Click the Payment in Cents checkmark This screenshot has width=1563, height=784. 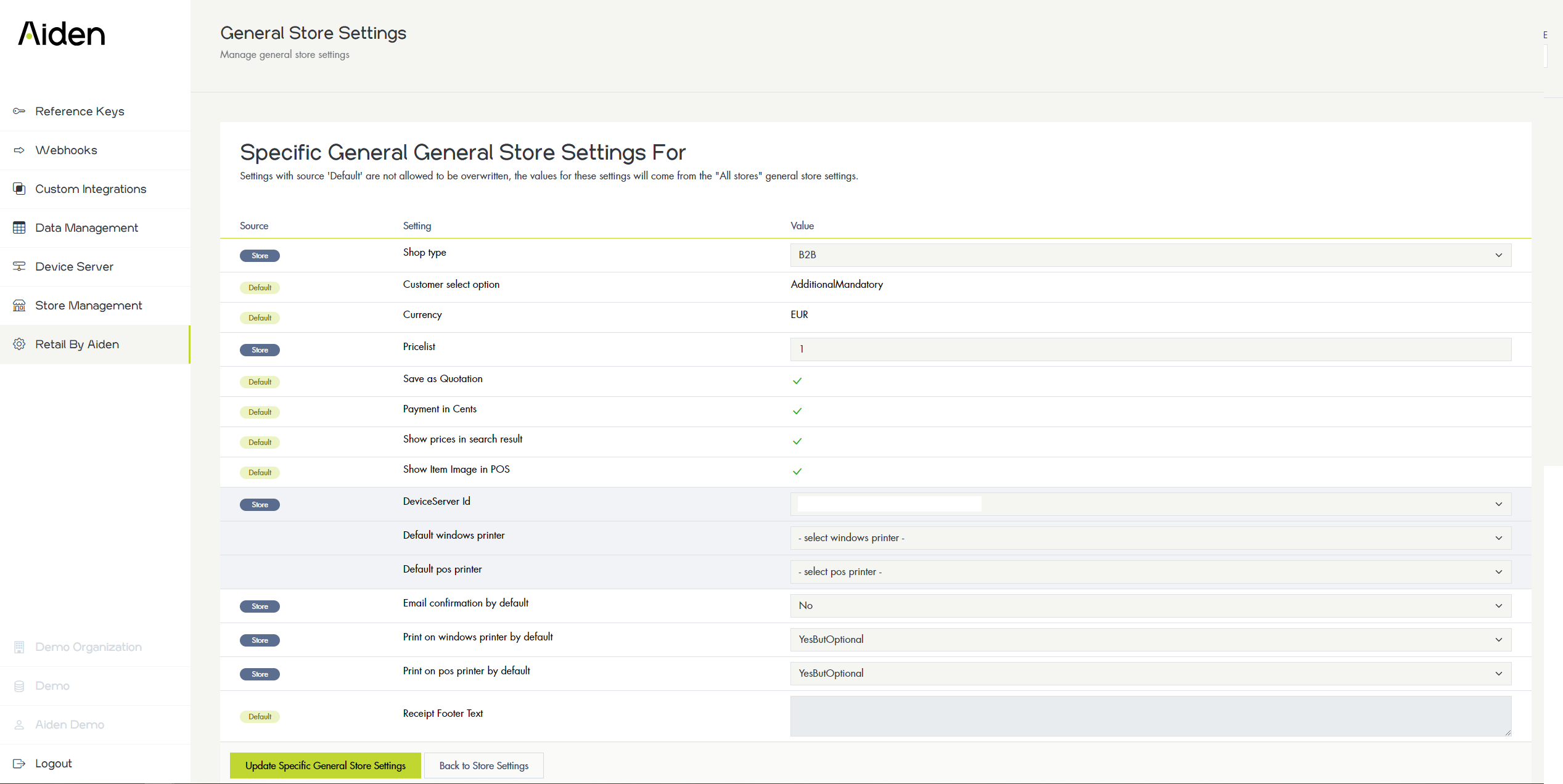797,411
